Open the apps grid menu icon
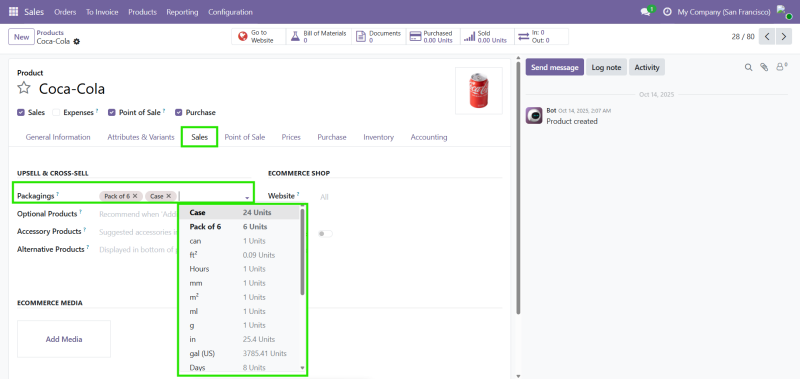This screenshot has width=800, height=379. tap(13, 12)
